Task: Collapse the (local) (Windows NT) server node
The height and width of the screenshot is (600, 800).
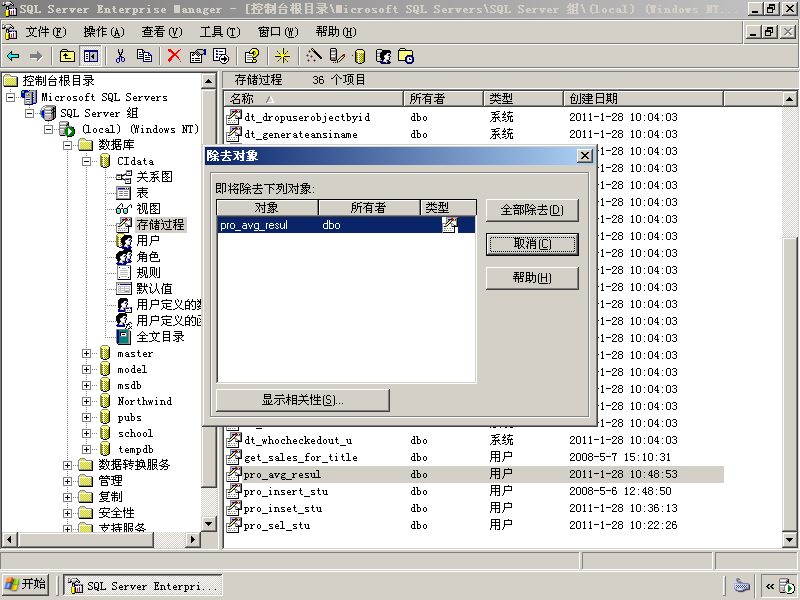Action: 48,129
